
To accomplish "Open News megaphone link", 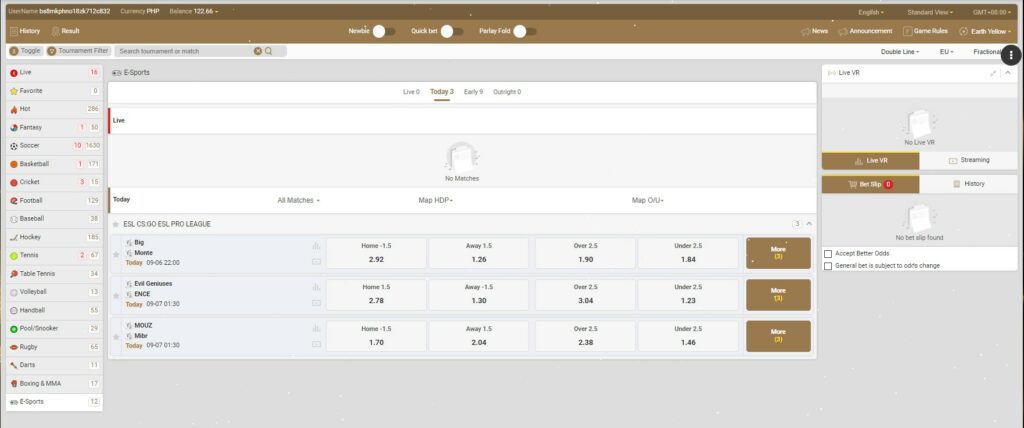I will tap(814, 31).
